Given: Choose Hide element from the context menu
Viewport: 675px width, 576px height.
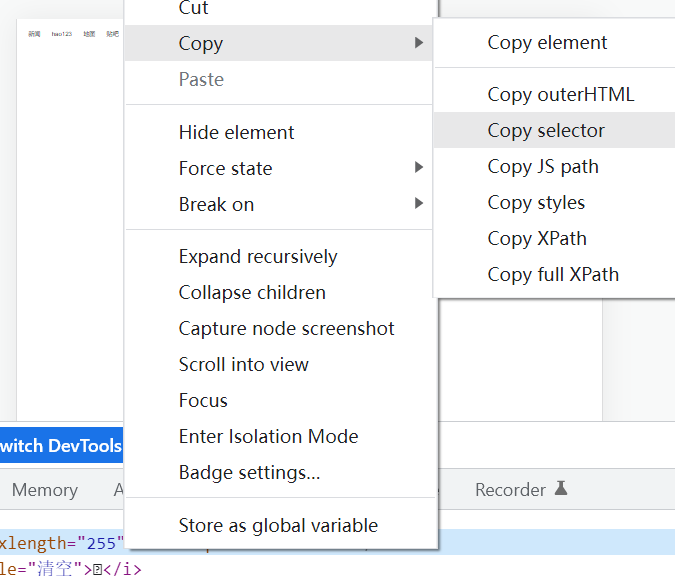Looking at the screenshot, I should (236, 133).
